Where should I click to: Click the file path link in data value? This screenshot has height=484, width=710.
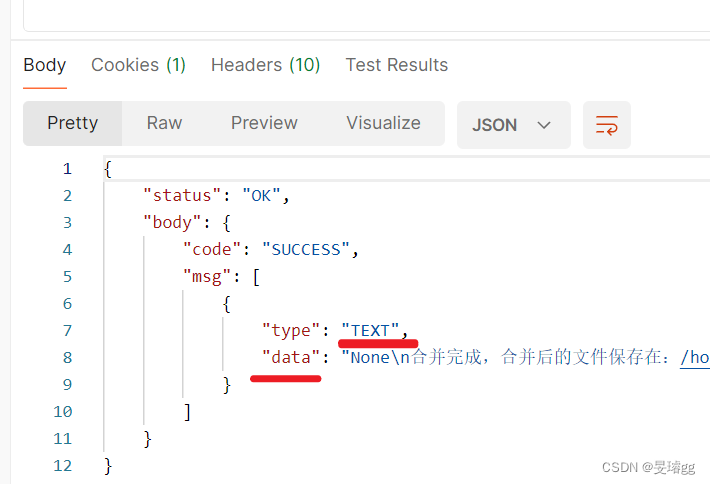695,358
